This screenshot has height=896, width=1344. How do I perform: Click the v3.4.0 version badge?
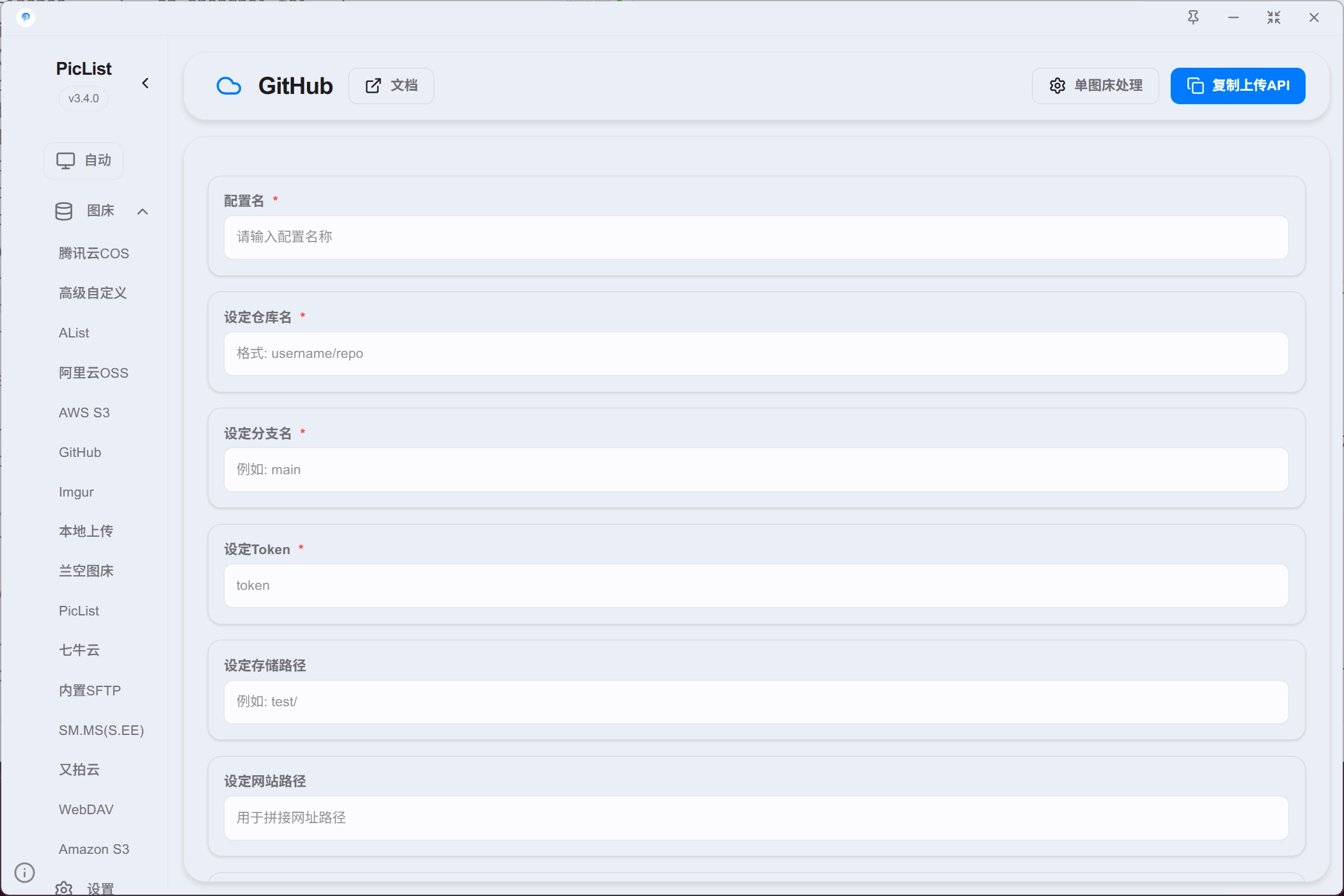(x=84, y=98)
